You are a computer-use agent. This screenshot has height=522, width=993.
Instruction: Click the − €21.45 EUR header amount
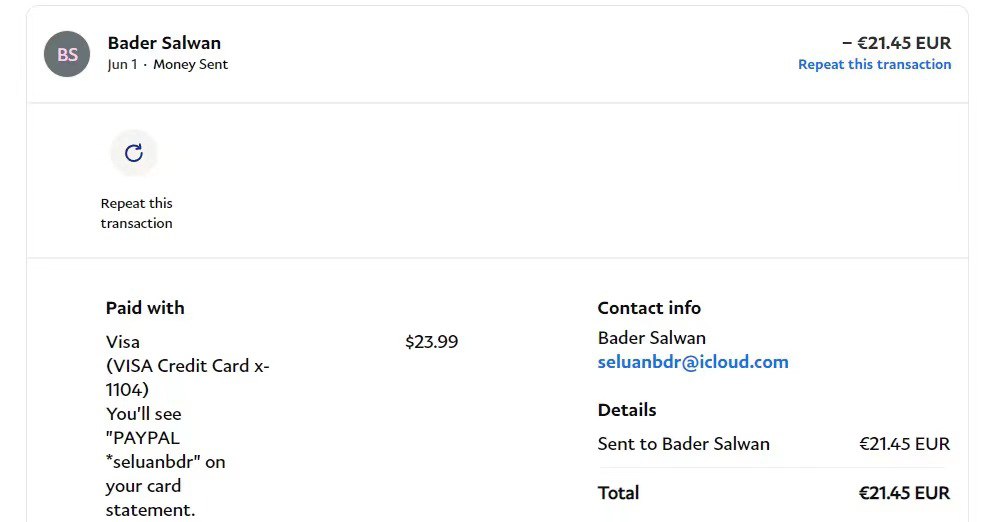pyautogui.click(x=896, y=43)
